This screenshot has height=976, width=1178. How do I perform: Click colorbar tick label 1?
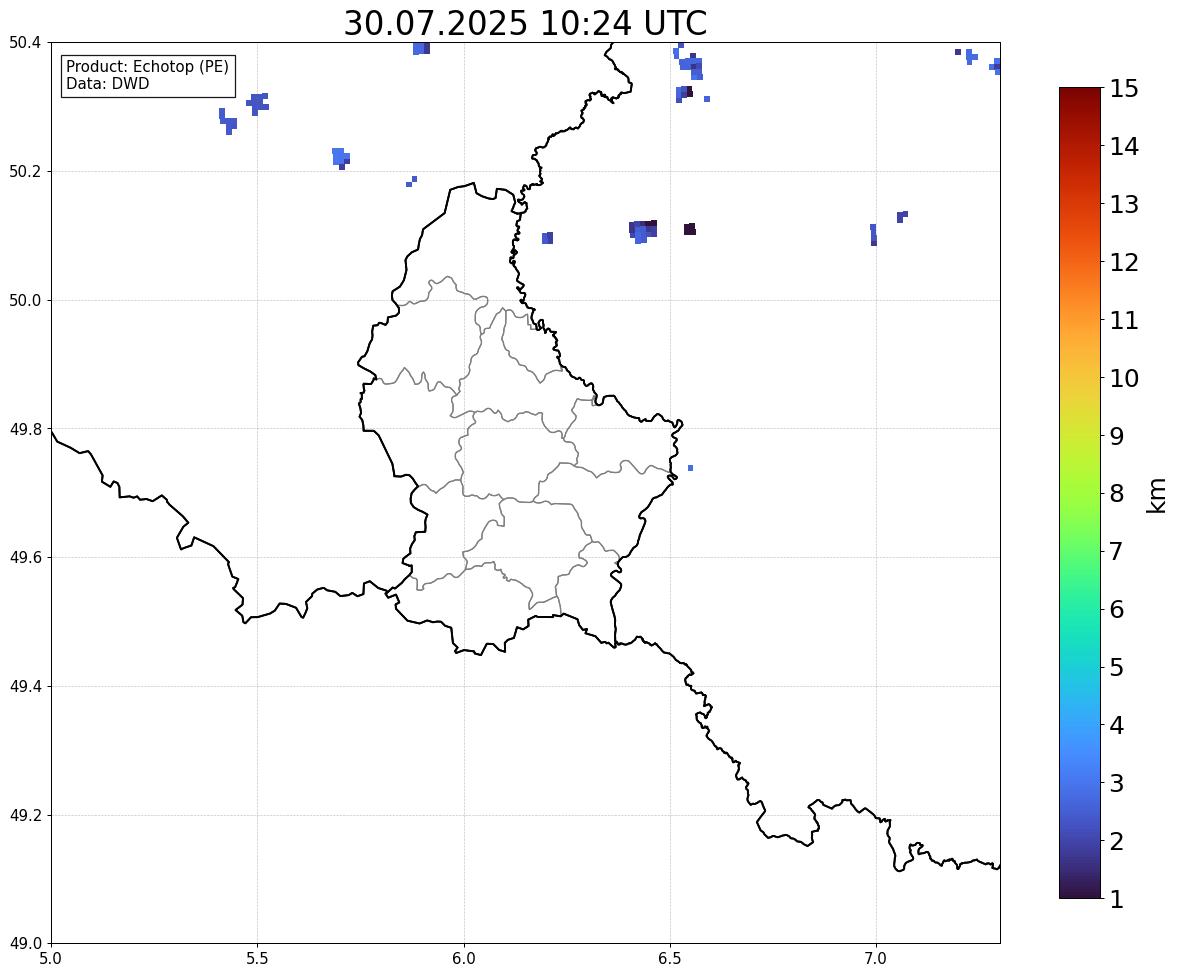[x=1117, y=899]
